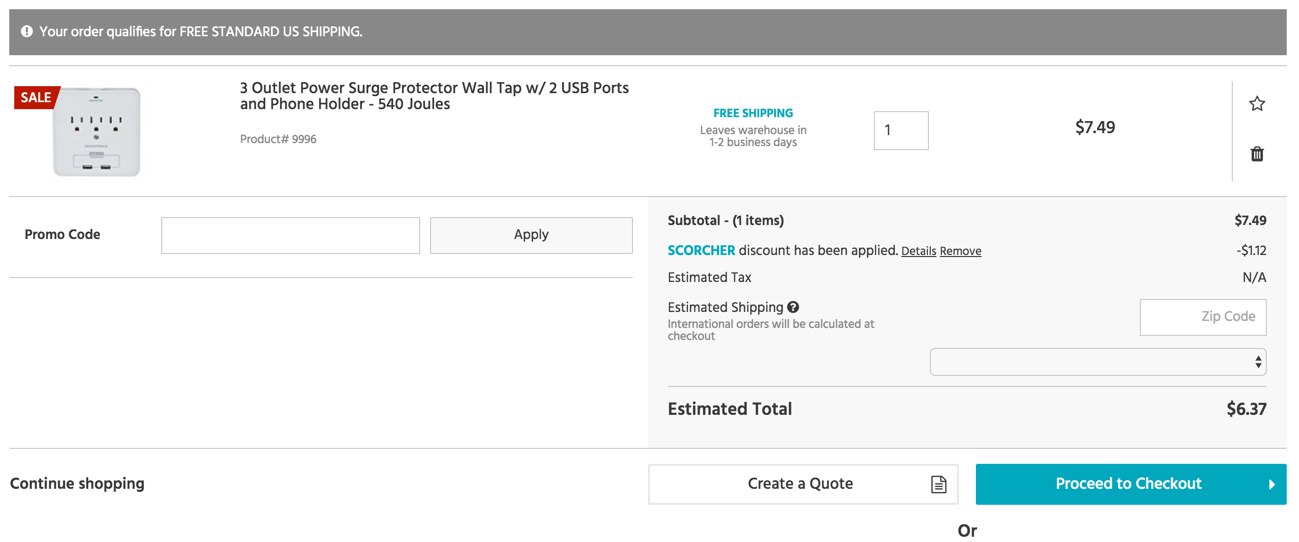1299x542 pixels.
Task: Open the surge protector product title link
Action: pos(434,96)
